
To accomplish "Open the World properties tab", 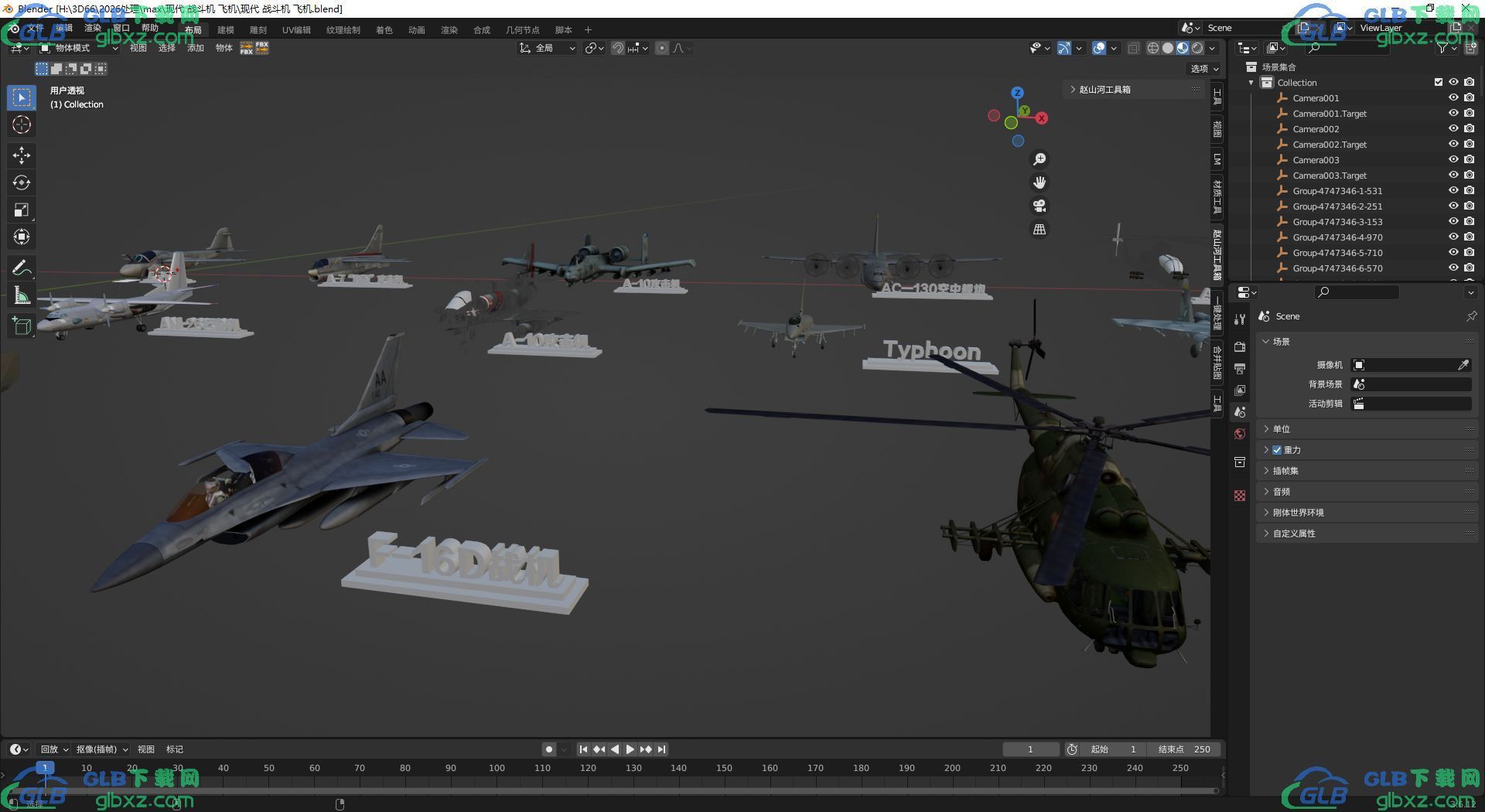I will click(x=1240, y=434).
